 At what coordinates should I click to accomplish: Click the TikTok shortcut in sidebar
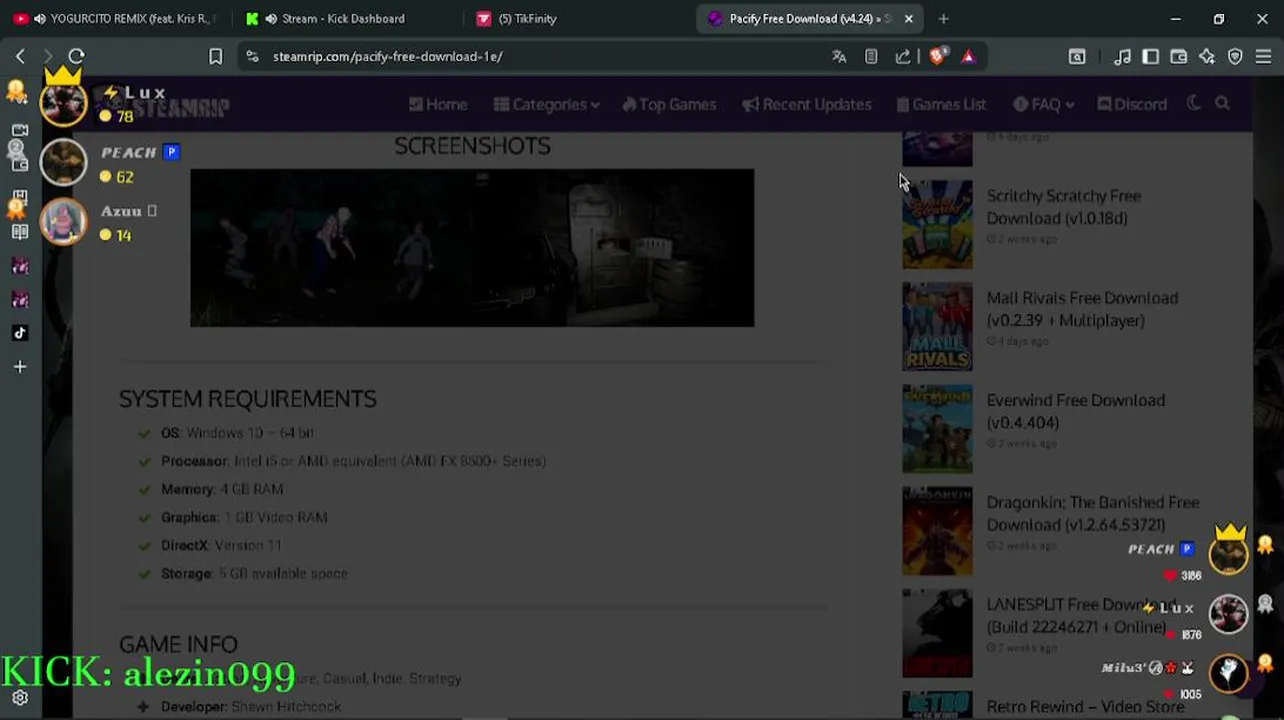20,333
